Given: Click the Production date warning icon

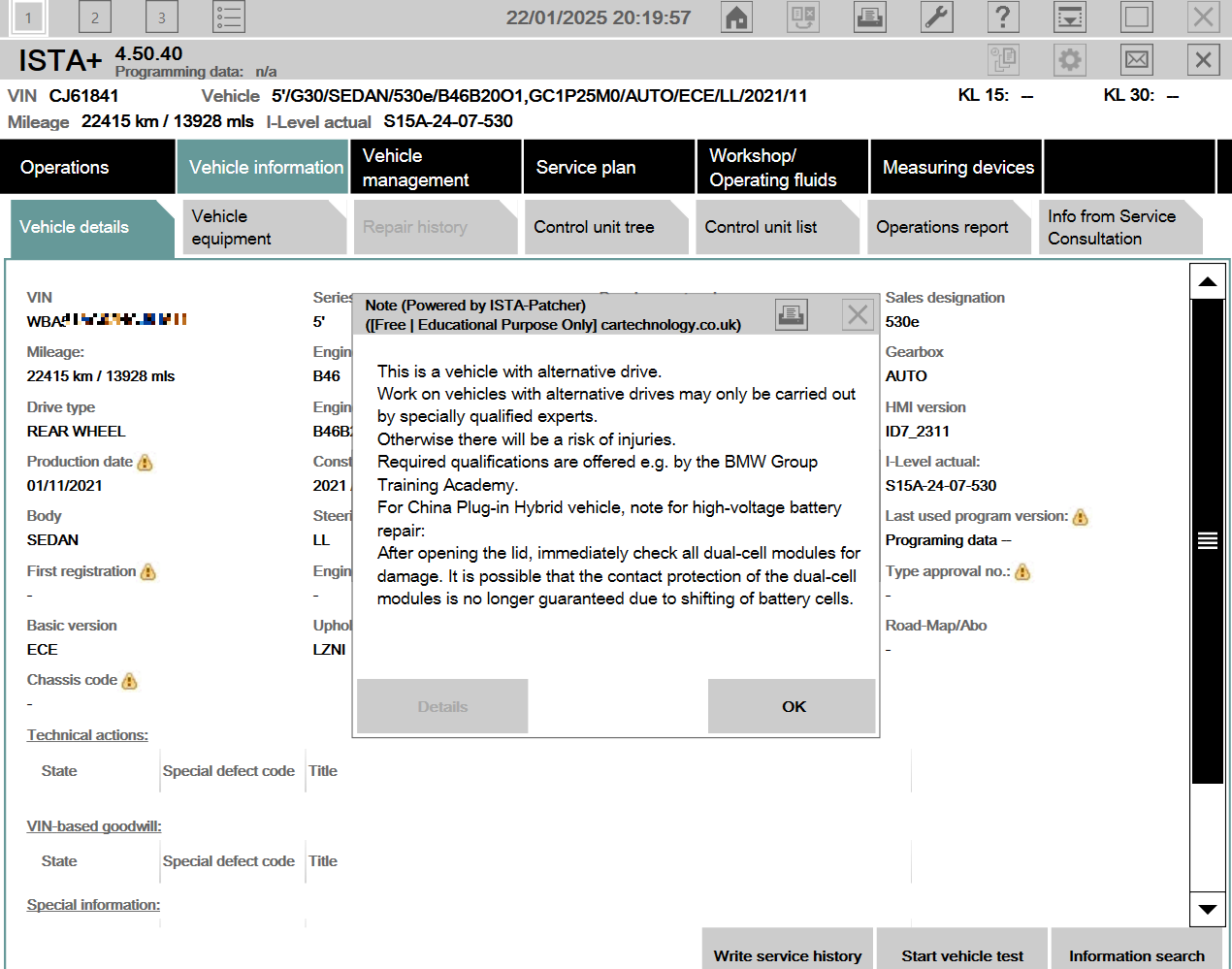Looking at the screenshot, I should 146,463.
